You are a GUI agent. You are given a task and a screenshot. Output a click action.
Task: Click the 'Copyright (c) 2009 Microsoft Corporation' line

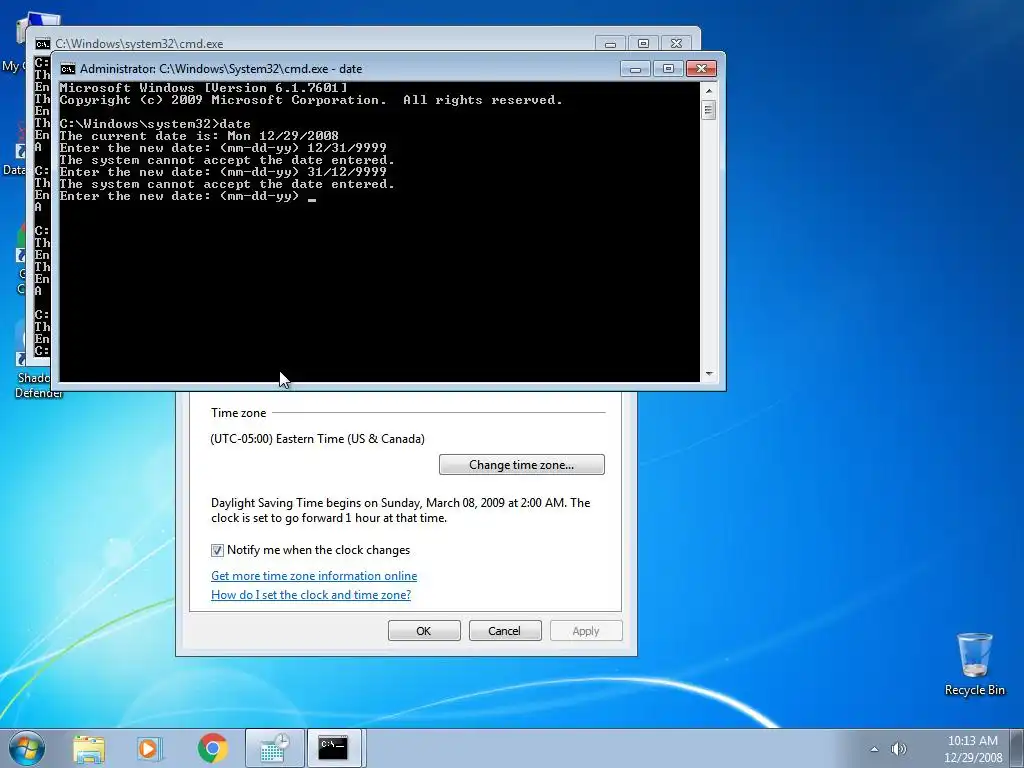[x=311, y=100]
